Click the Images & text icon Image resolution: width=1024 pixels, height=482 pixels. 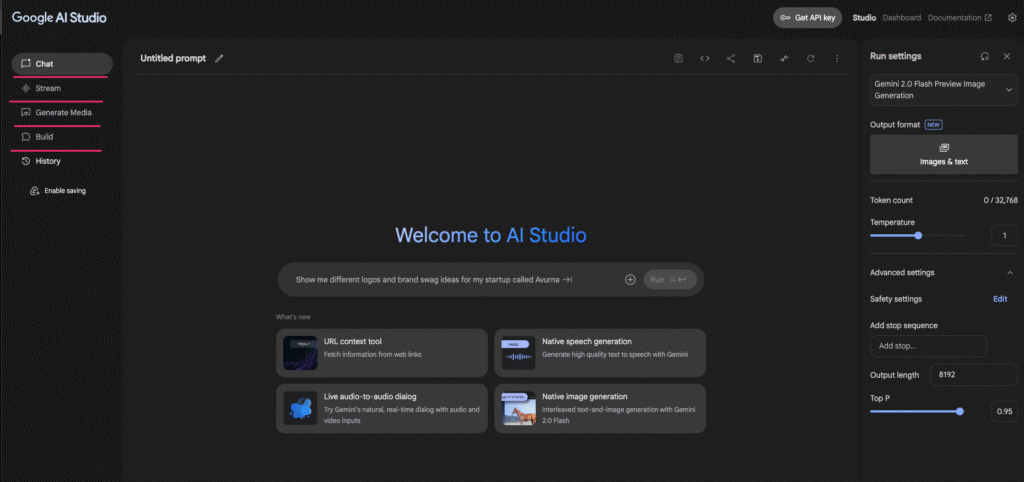[944, 148]
